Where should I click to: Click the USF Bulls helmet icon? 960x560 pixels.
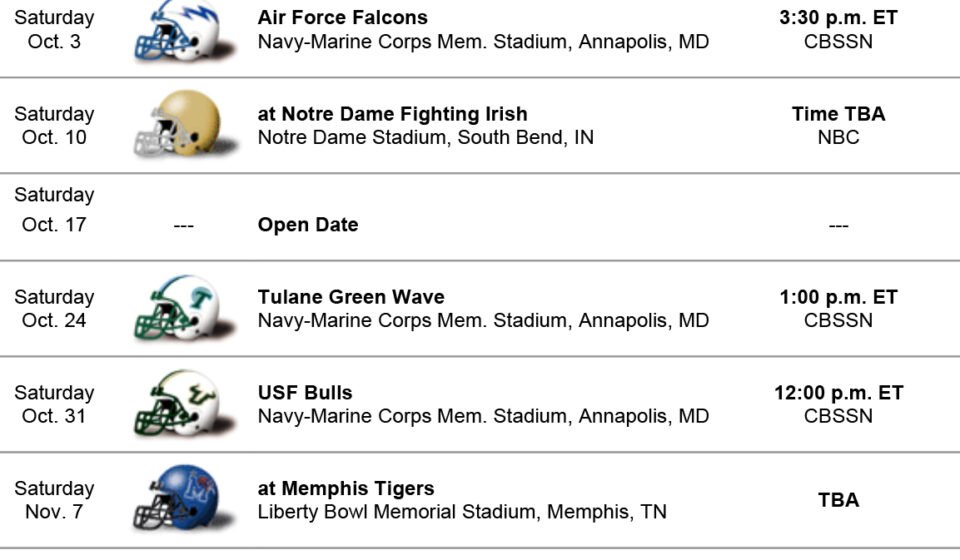(x=184, y=403)
